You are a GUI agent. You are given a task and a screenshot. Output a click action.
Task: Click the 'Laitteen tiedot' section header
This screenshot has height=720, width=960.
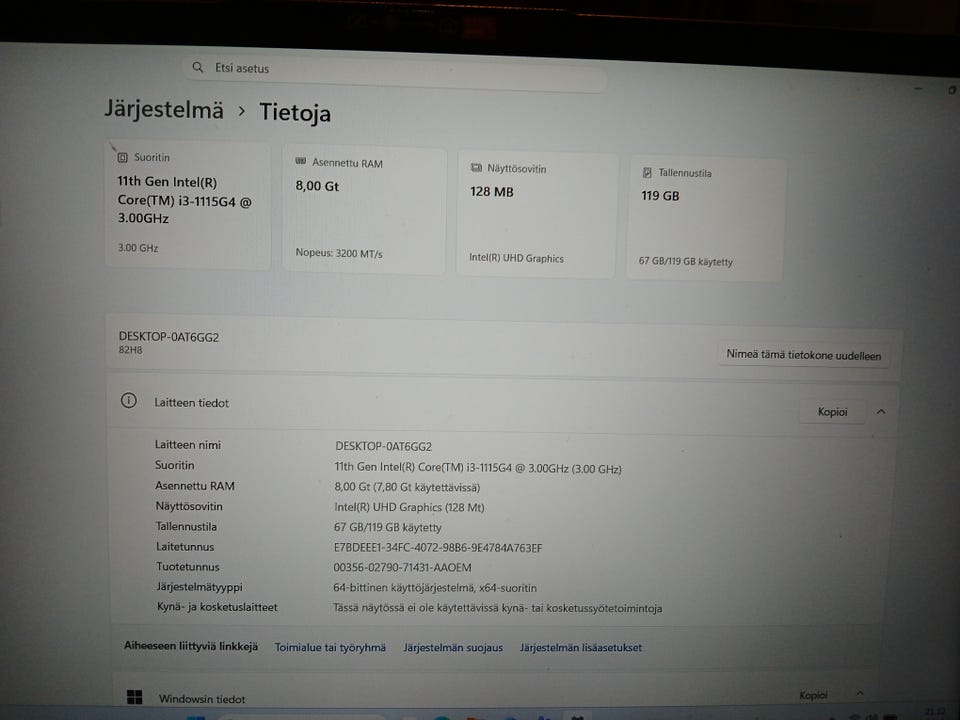pos(503,405)
